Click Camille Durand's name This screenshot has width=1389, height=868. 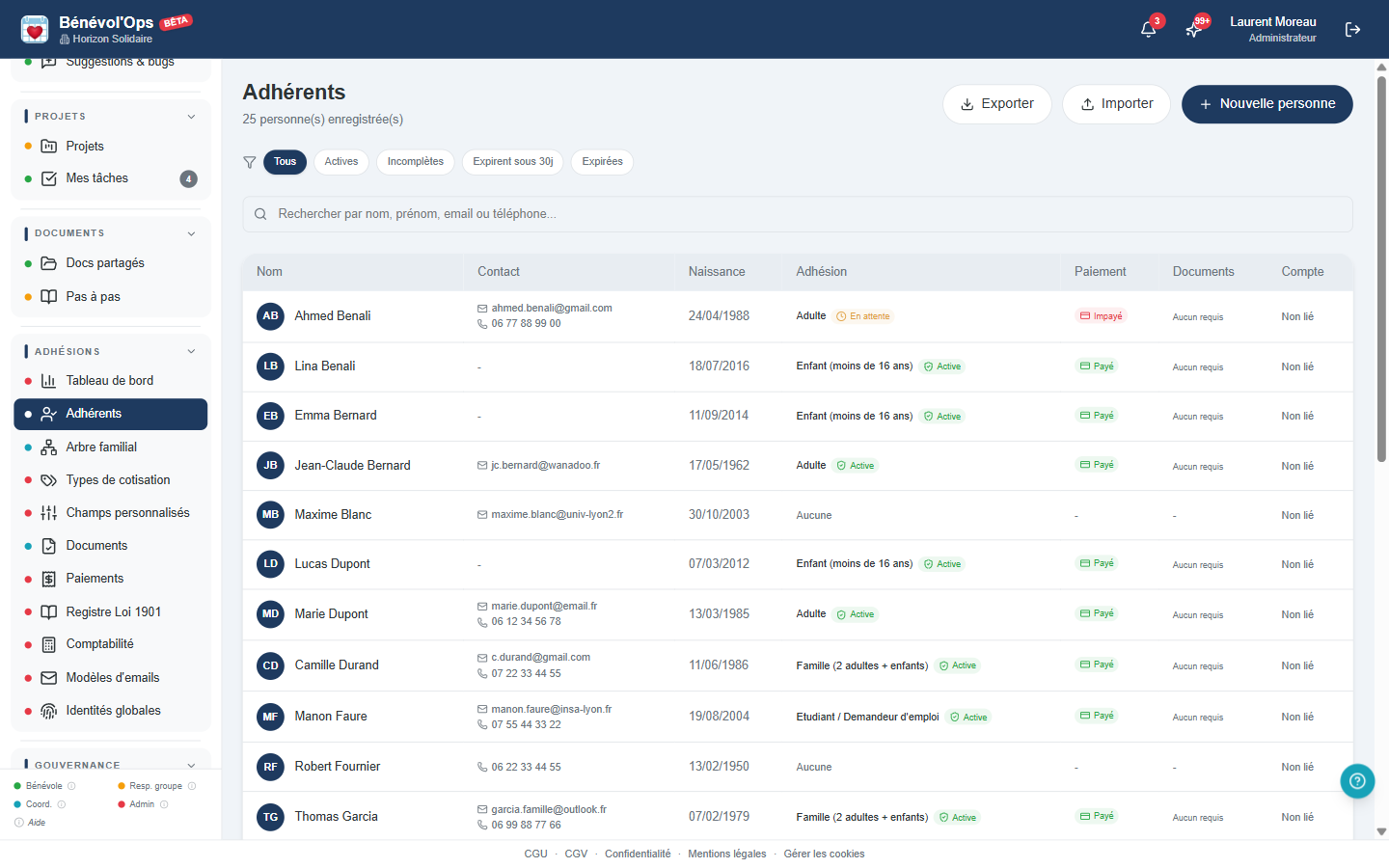pyautogui.click(x=337, y=665)
